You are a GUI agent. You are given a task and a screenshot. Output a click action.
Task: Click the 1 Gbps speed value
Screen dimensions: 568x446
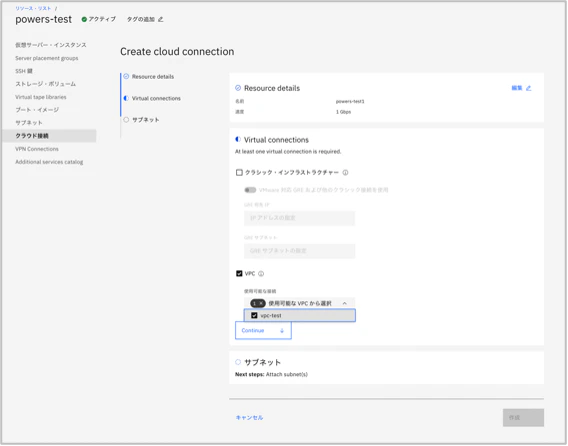(x=343, y=112)
